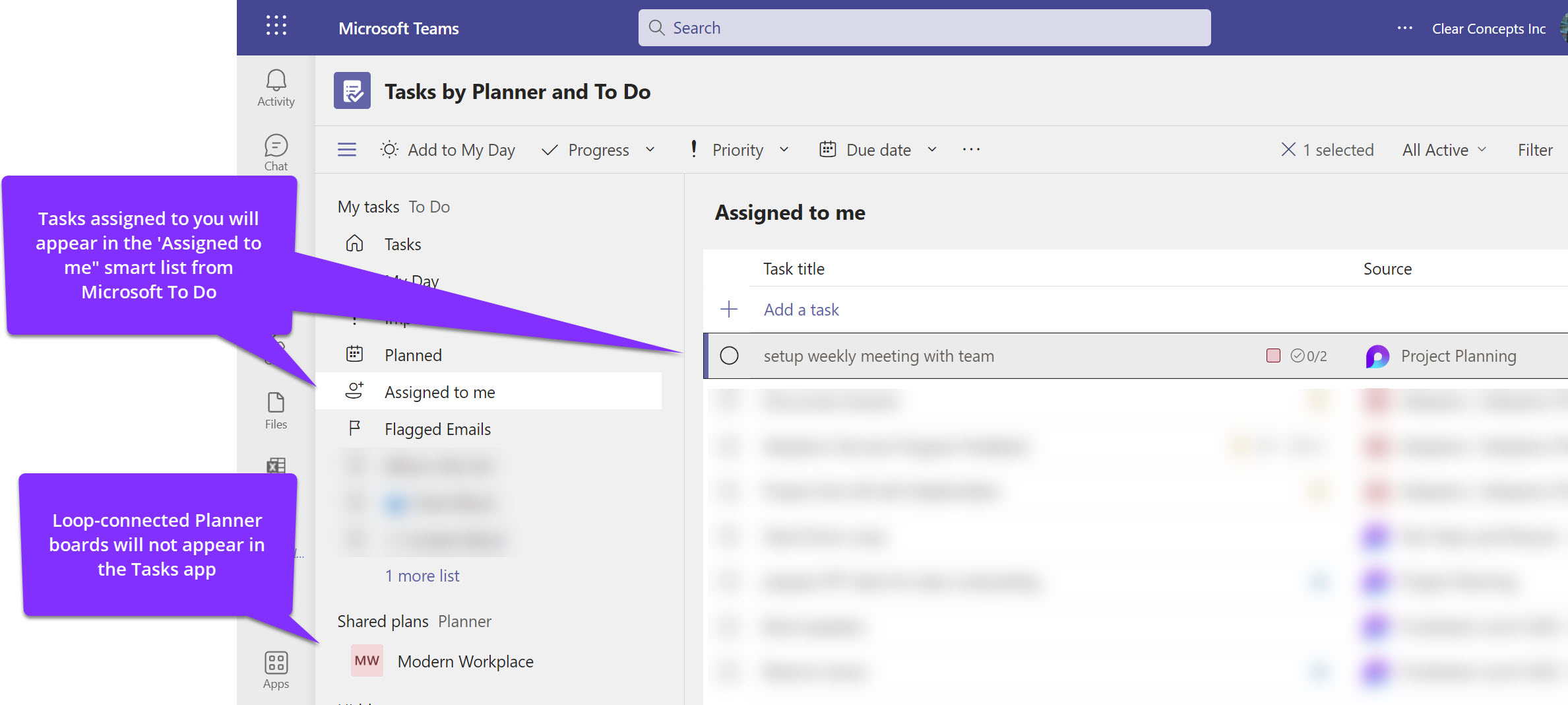Select the Flagged Emails list
1568x705 pixels.
pos(488,429)
